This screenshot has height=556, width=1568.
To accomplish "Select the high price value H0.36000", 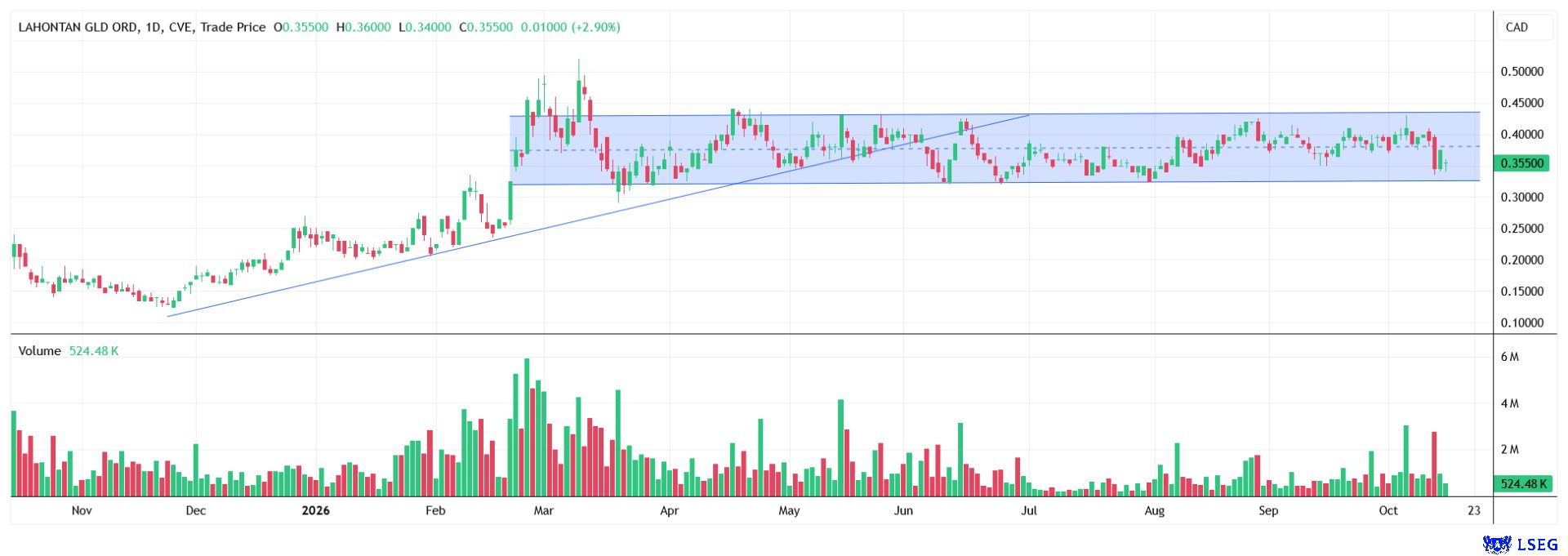I will pyautogui.click(x=363, y=27).
